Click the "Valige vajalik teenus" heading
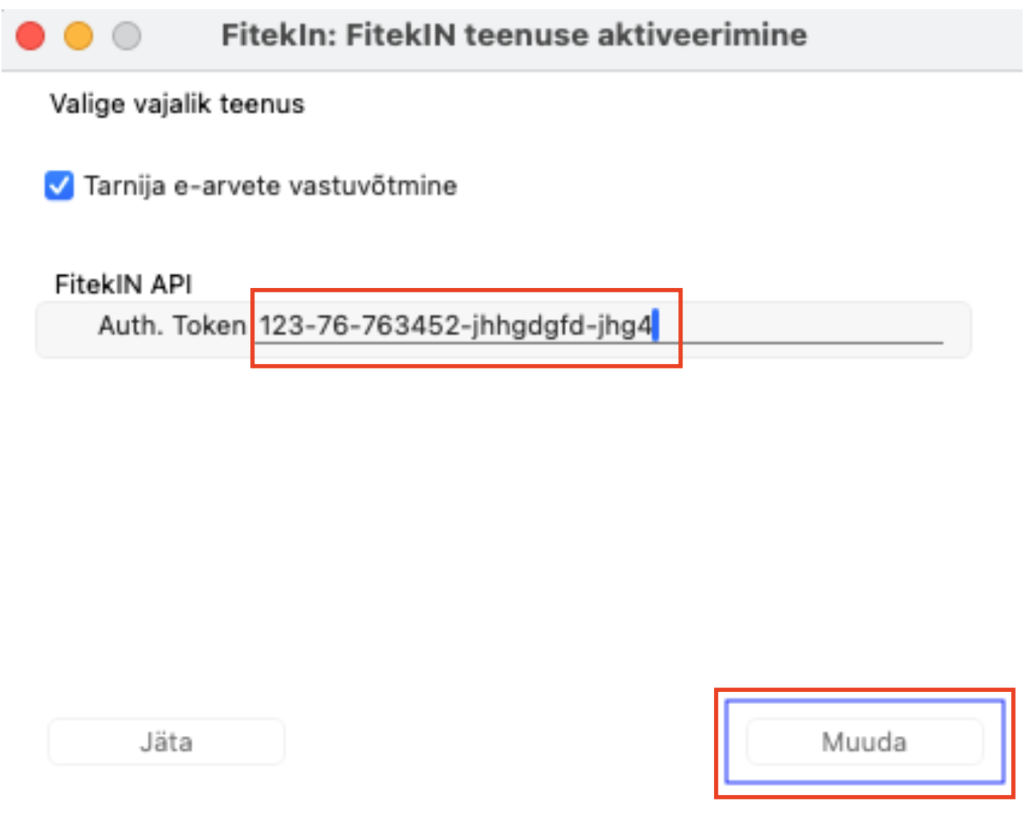The height and width of the screenshot is (815, 1024). pos(177,104)
